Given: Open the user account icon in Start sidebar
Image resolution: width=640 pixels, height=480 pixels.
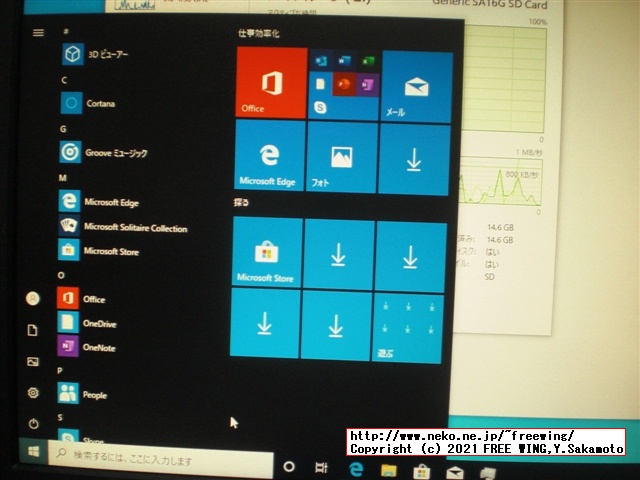Looking at the screenshot, I should tap(33, 298).
